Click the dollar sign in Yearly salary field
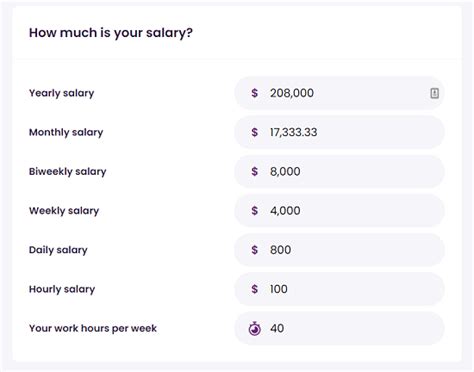Image resolution: width=474 pixels, height=372 pixels. 255,93
